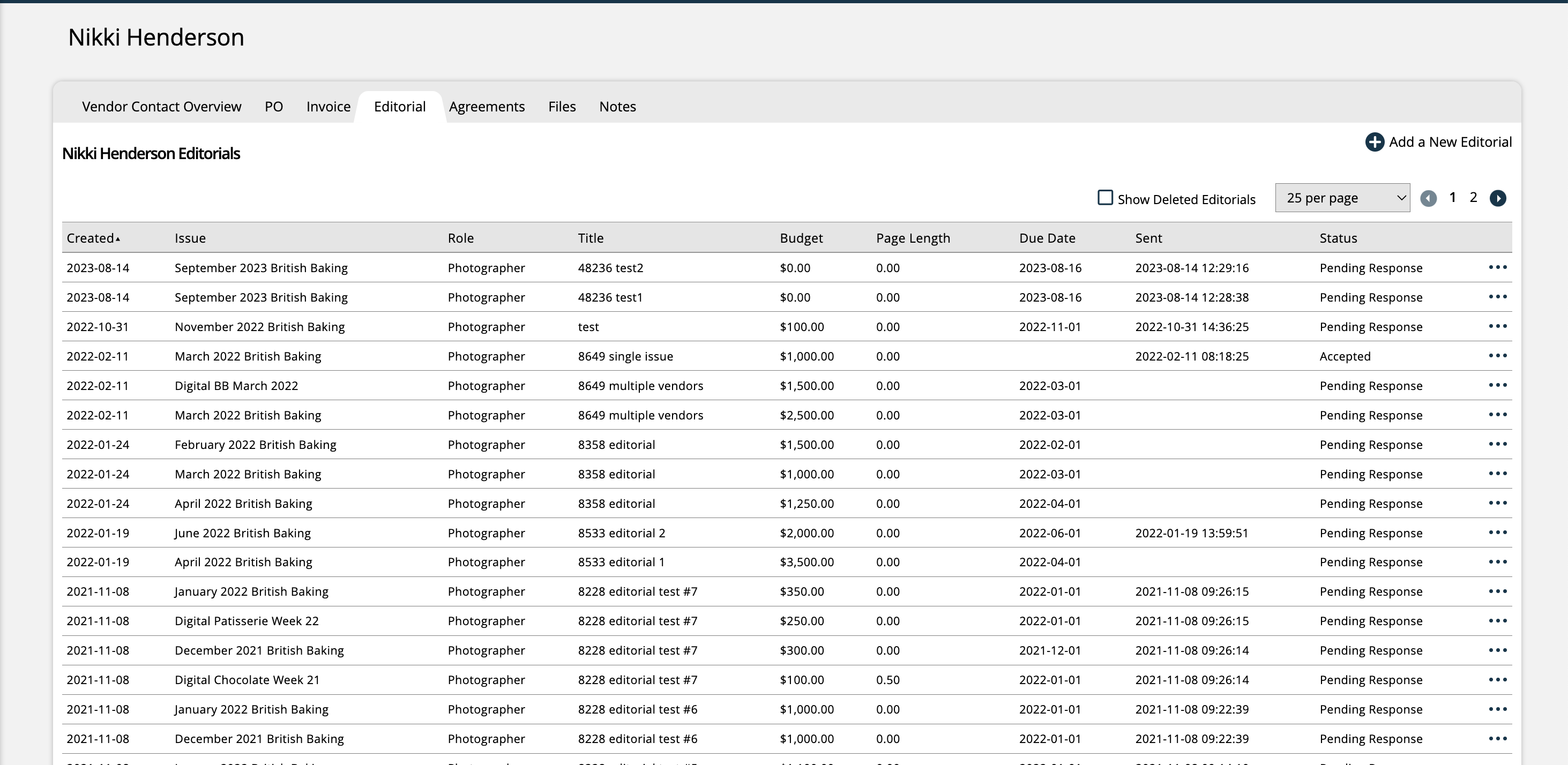Open the Notes tab
This screenshot has width=1568, height=765.
point(617,107)
